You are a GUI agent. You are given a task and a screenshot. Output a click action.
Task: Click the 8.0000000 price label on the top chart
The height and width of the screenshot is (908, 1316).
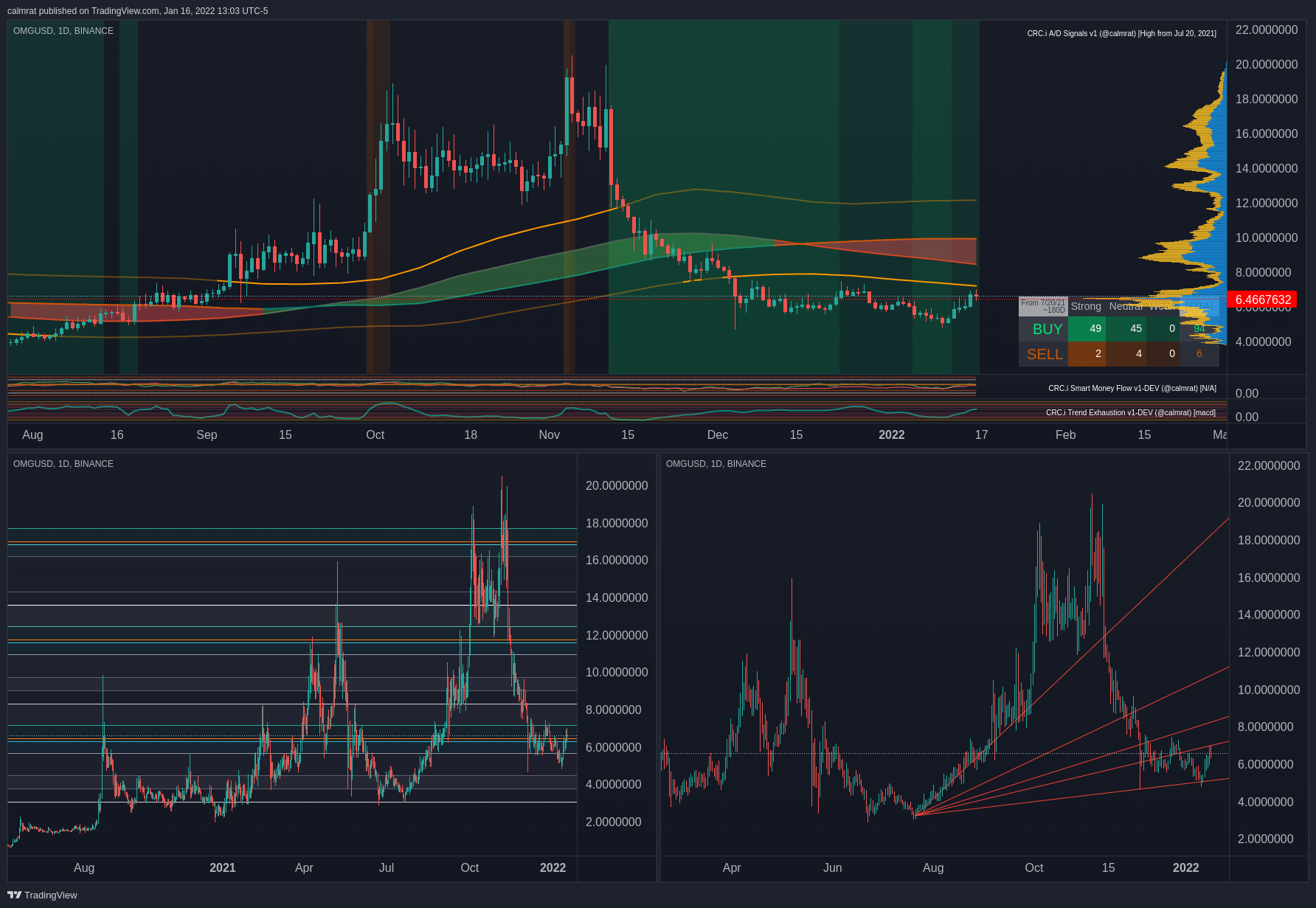coord(1263,273)
